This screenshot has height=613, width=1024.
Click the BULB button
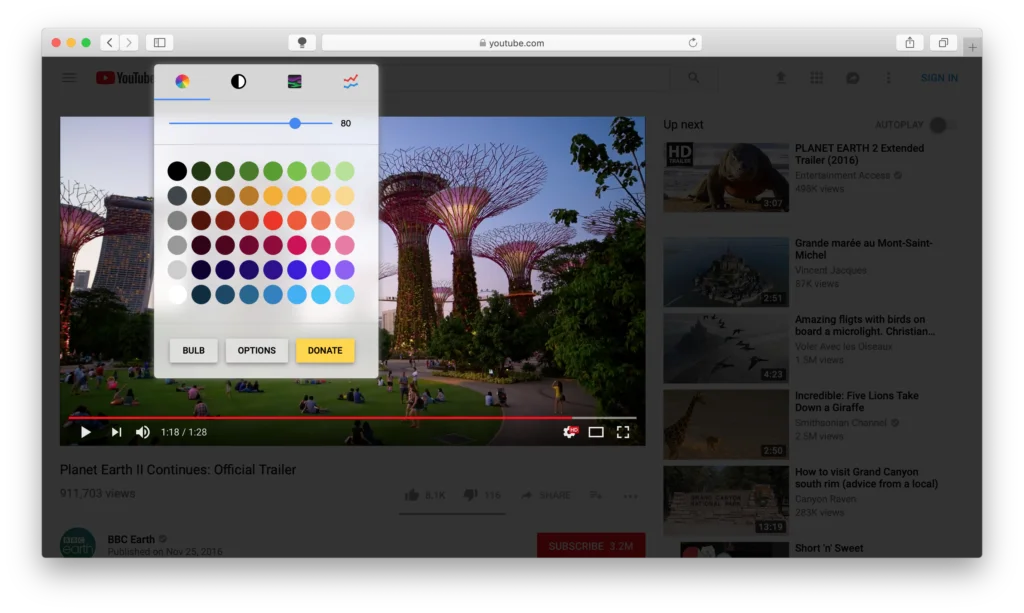[x=193, y=351]
